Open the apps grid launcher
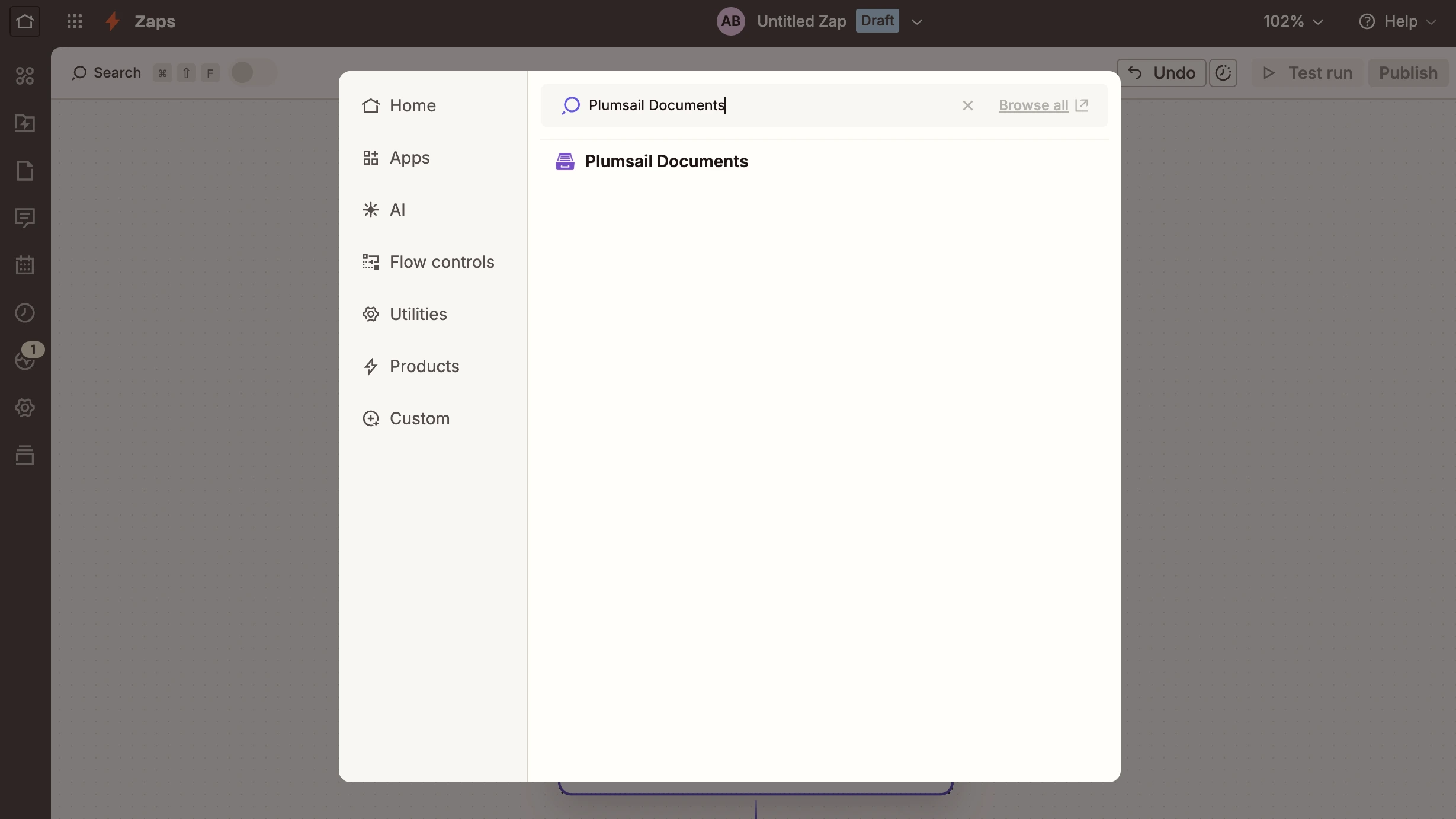 (x=75, y=21)
